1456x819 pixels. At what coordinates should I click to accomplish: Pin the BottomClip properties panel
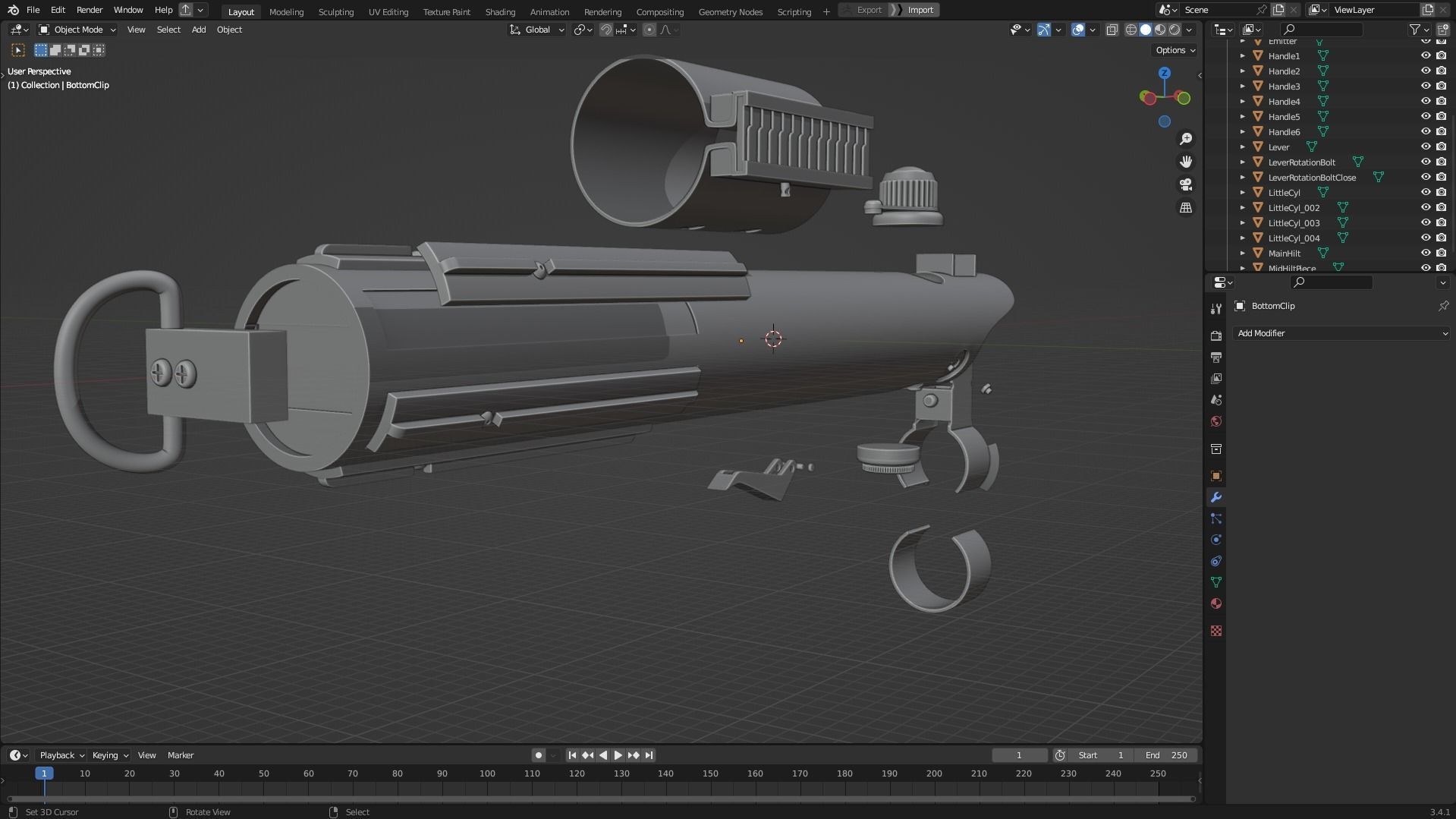pyautogui.click(x=1443, y=306)
